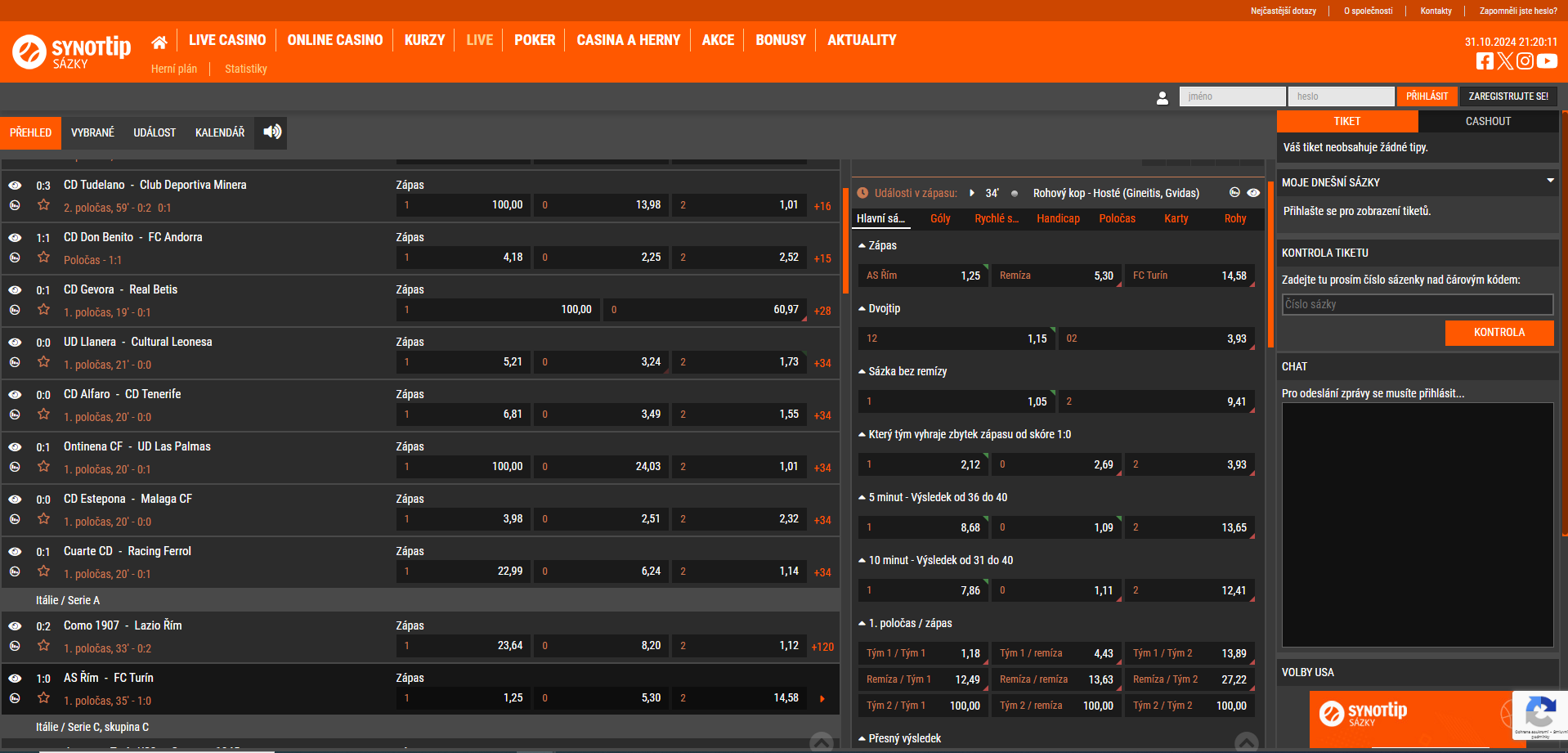Open match tracker icon in detail header

pyautogui.click(x=1234, y=193)
